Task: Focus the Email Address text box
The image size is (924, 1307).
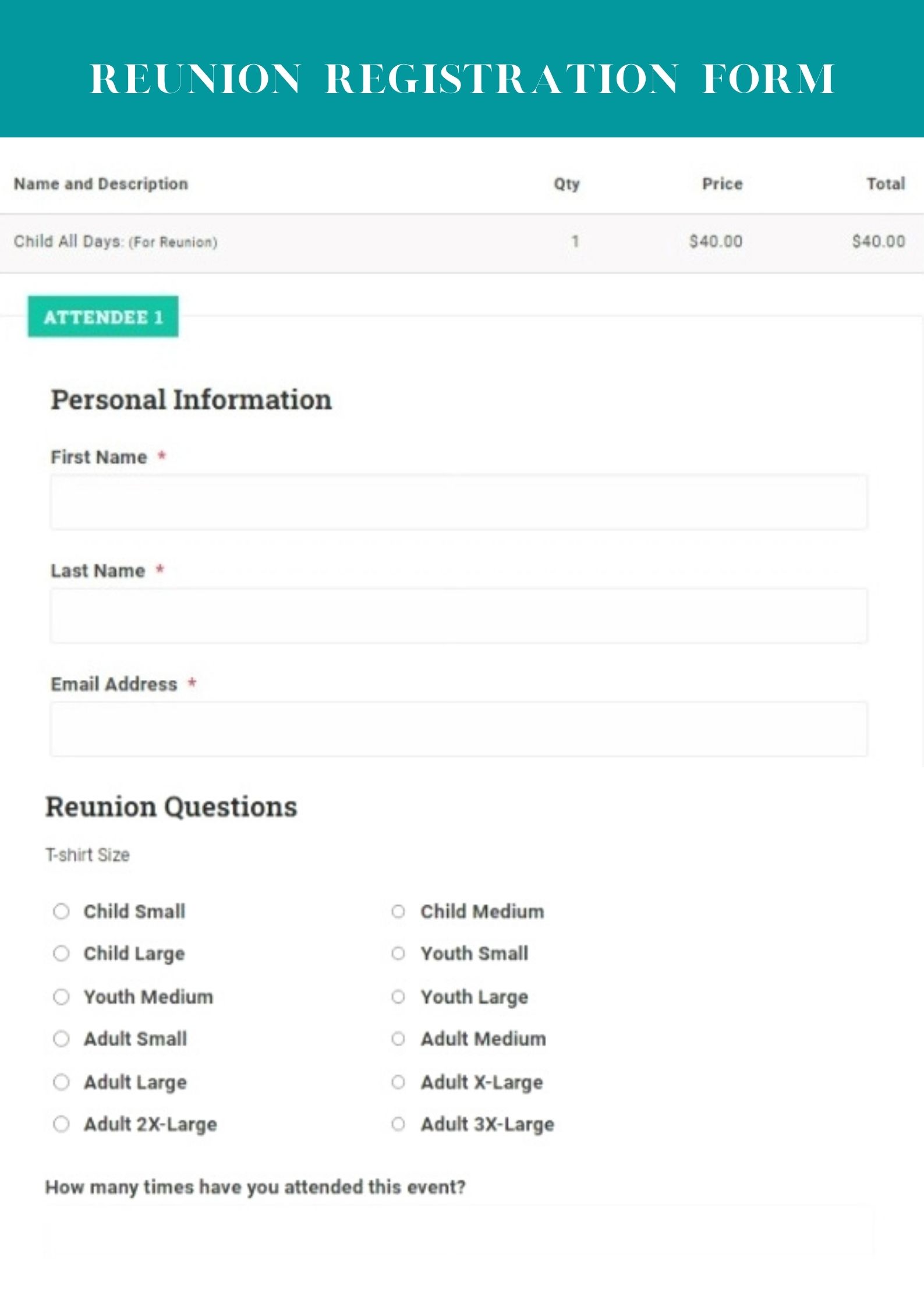Action: pyautogui.click(x=458, y=729)
